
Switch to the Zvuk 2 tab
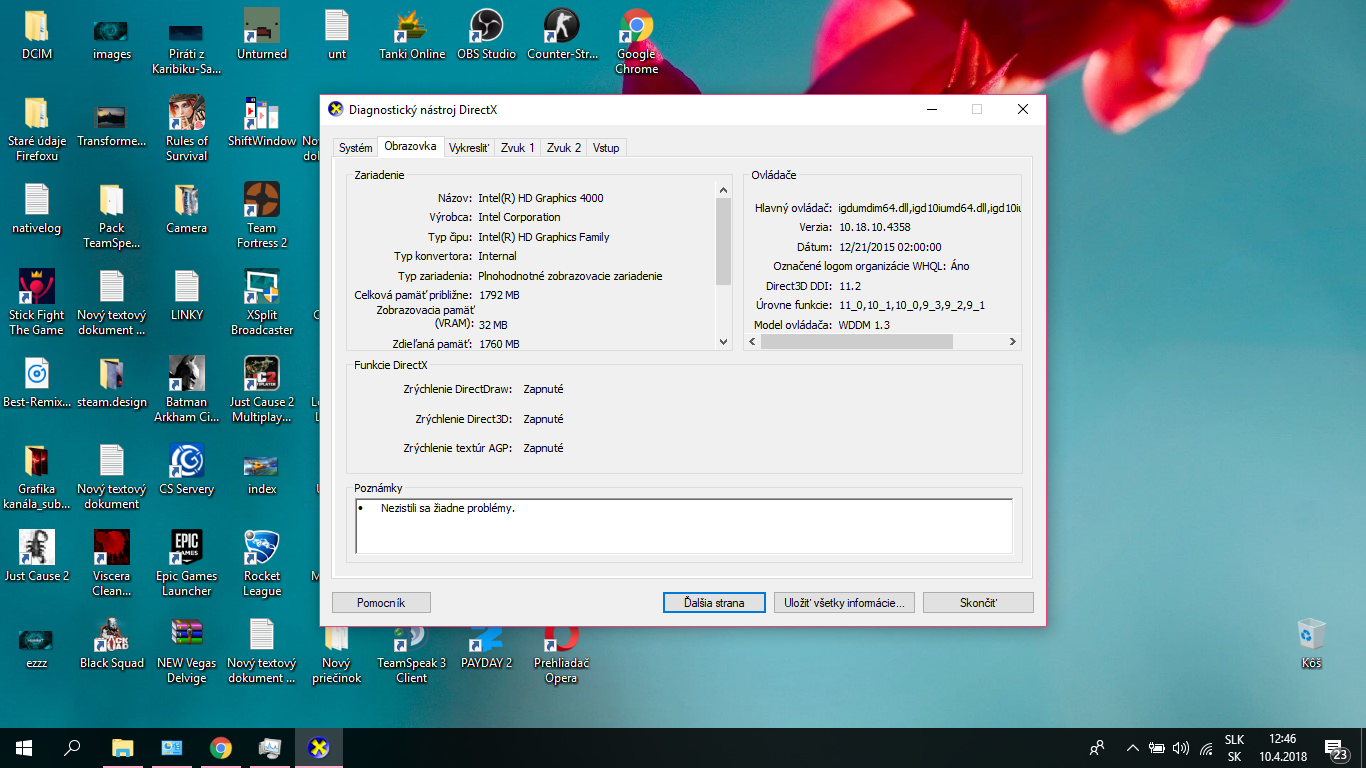564,147
